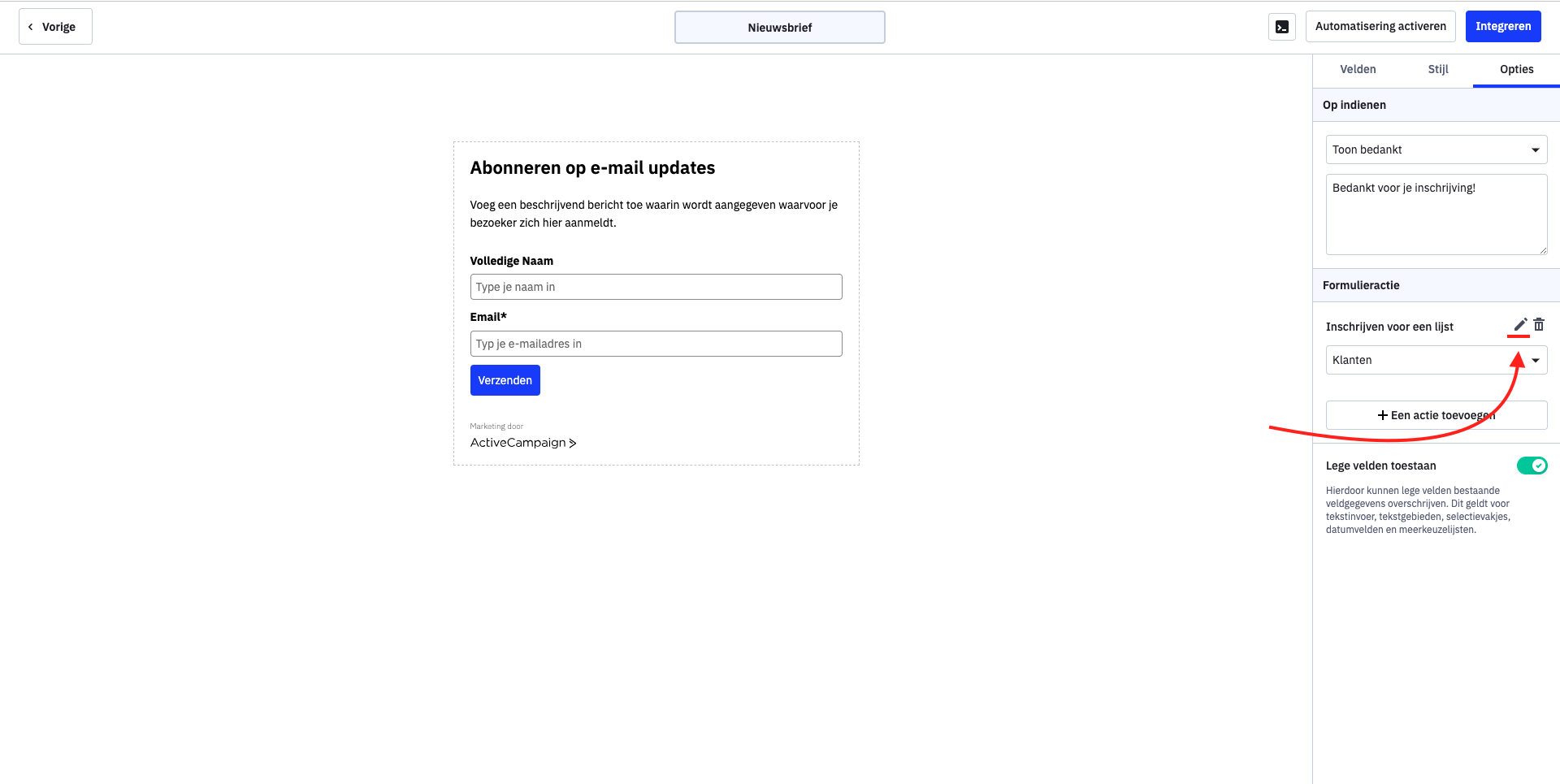Click the Volledige Naam input field
The image size is (1560, 784).
click(656, 287)
